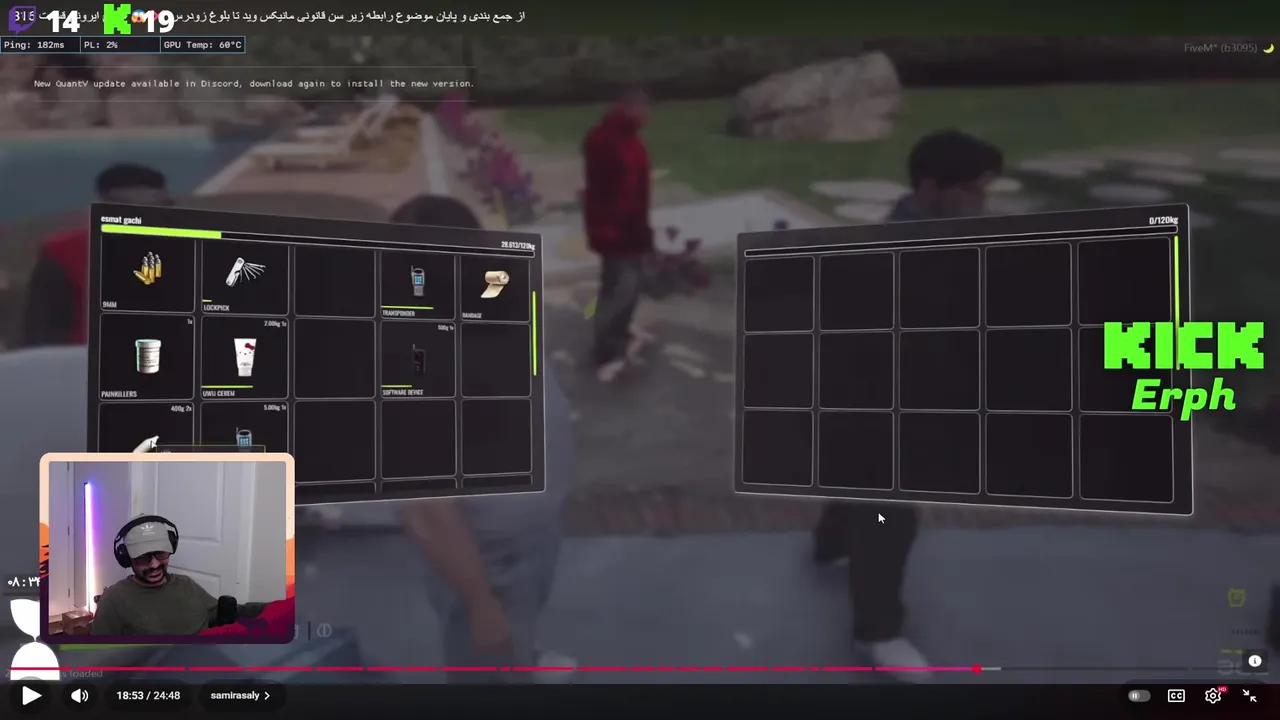Select the Uwu Cerem tube item

click(244, 358)
